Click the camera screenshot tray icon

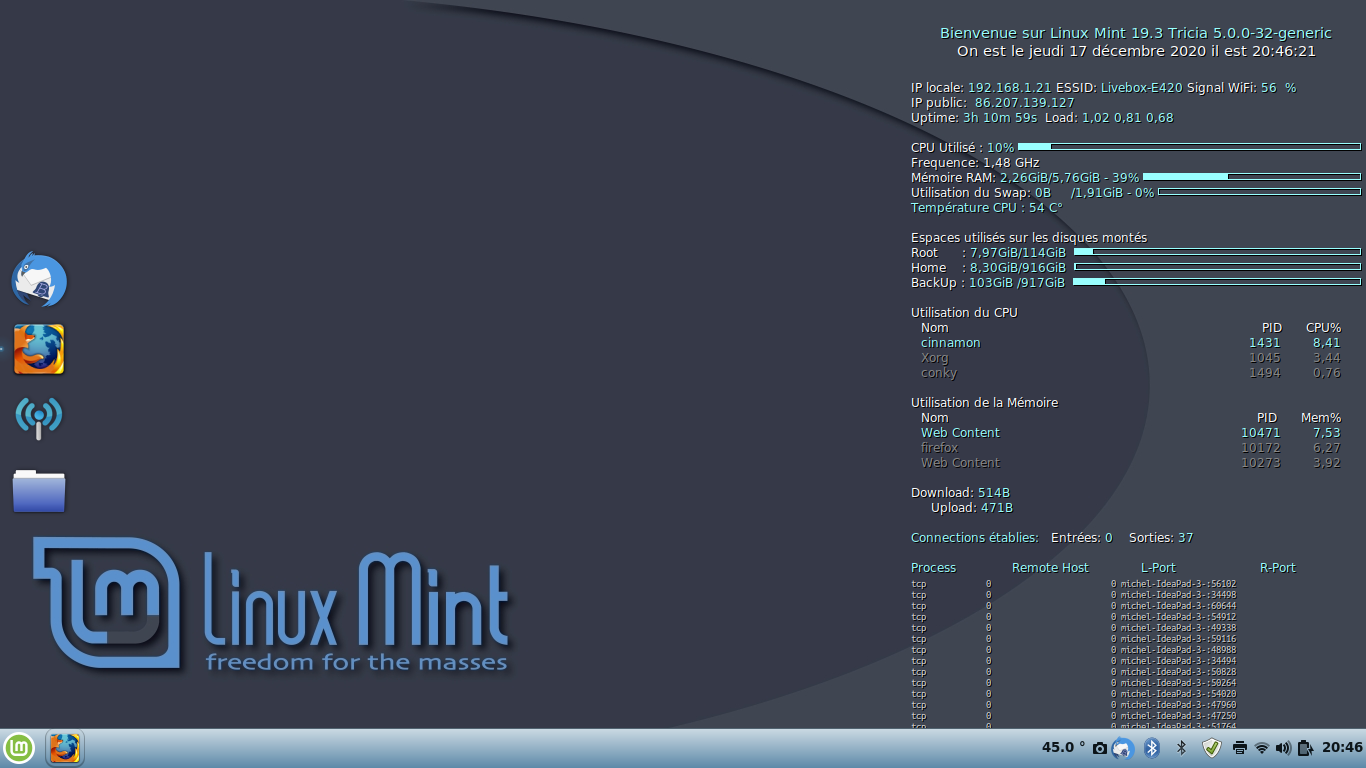click(x=1100, y=748)
